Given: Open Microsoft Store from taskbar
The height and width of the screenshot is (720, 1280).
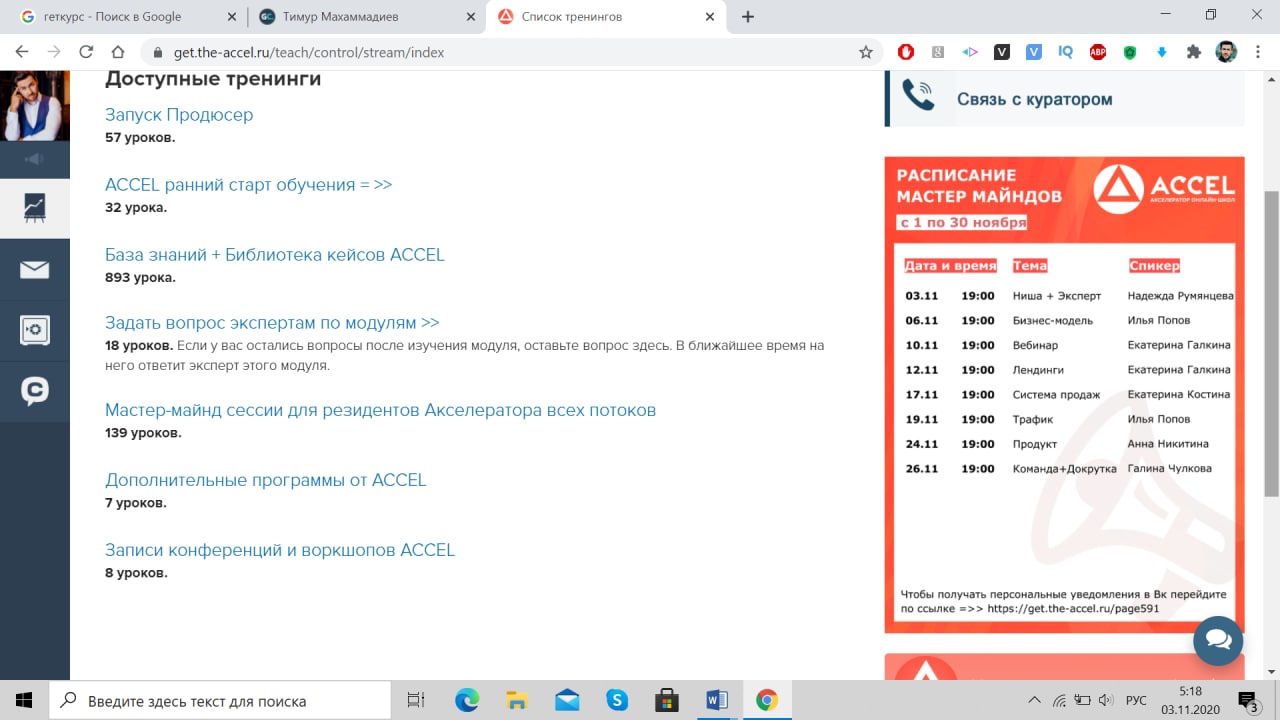Looking at the screenshot, I should click(667, 700).
